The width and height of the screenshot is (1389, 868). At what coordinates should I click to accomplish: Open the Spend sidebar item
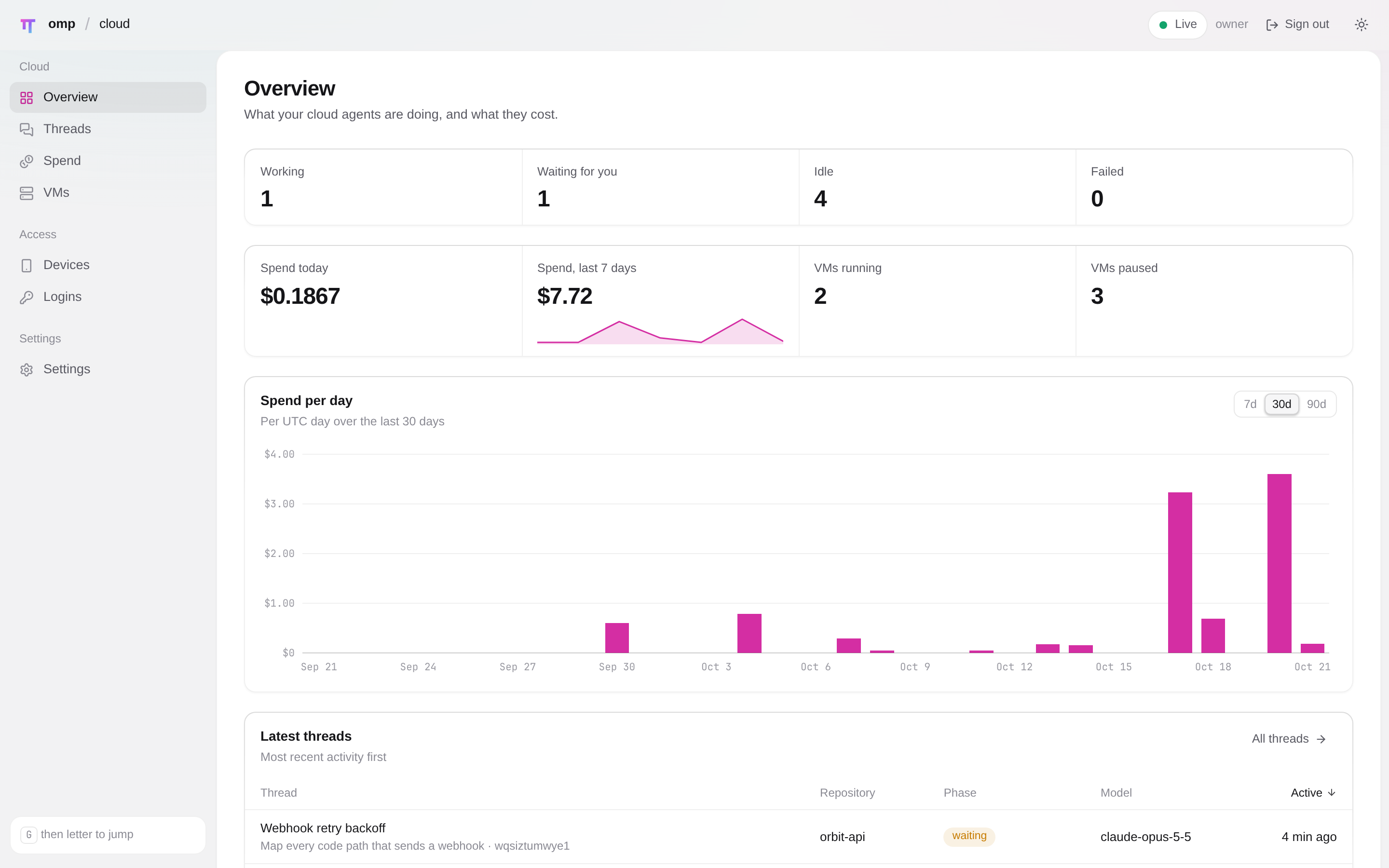coord(108,162)
